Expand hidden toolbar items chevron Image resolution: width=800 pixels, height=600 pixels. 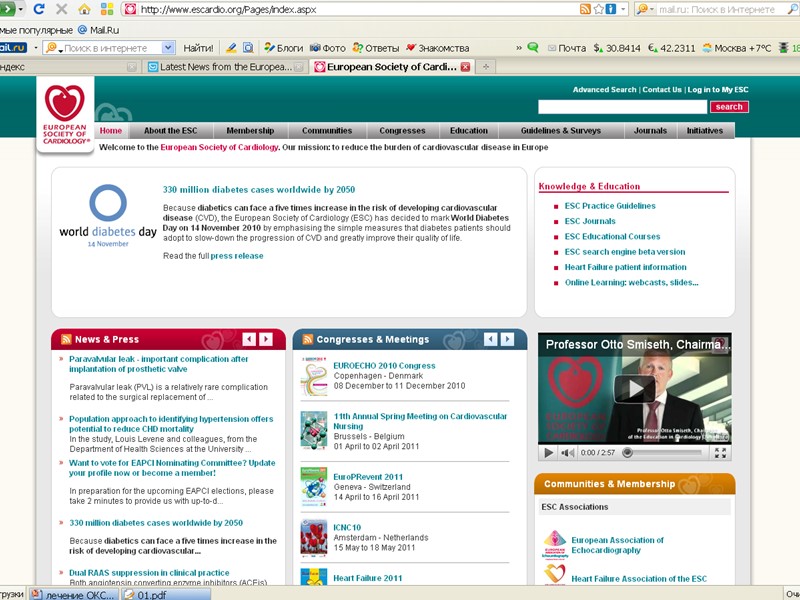click(519, 48)
